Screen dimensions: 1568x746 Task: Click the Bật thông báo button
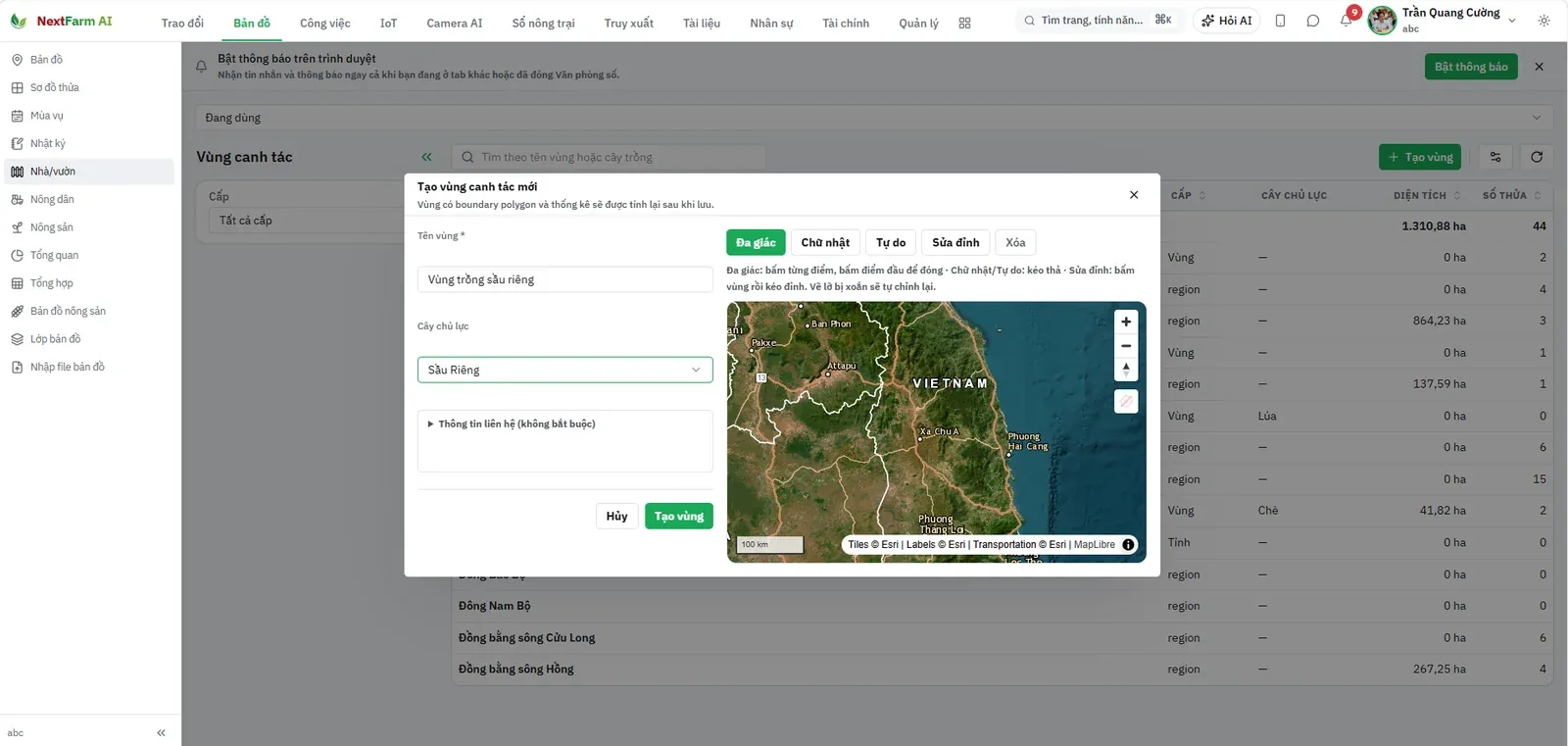pyautogui.click(x=1471, y=67)
